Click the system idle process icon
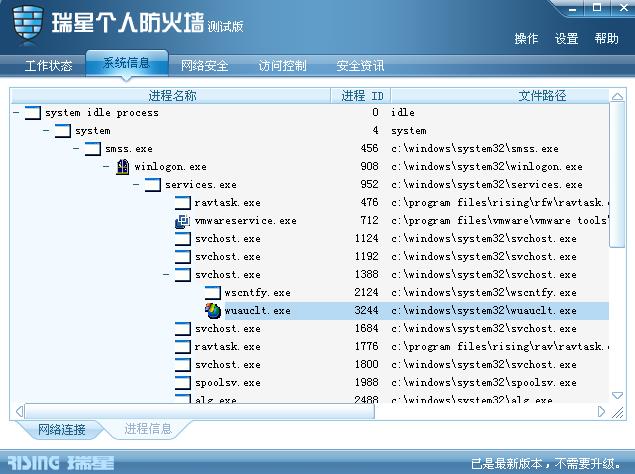 point(33,113)
